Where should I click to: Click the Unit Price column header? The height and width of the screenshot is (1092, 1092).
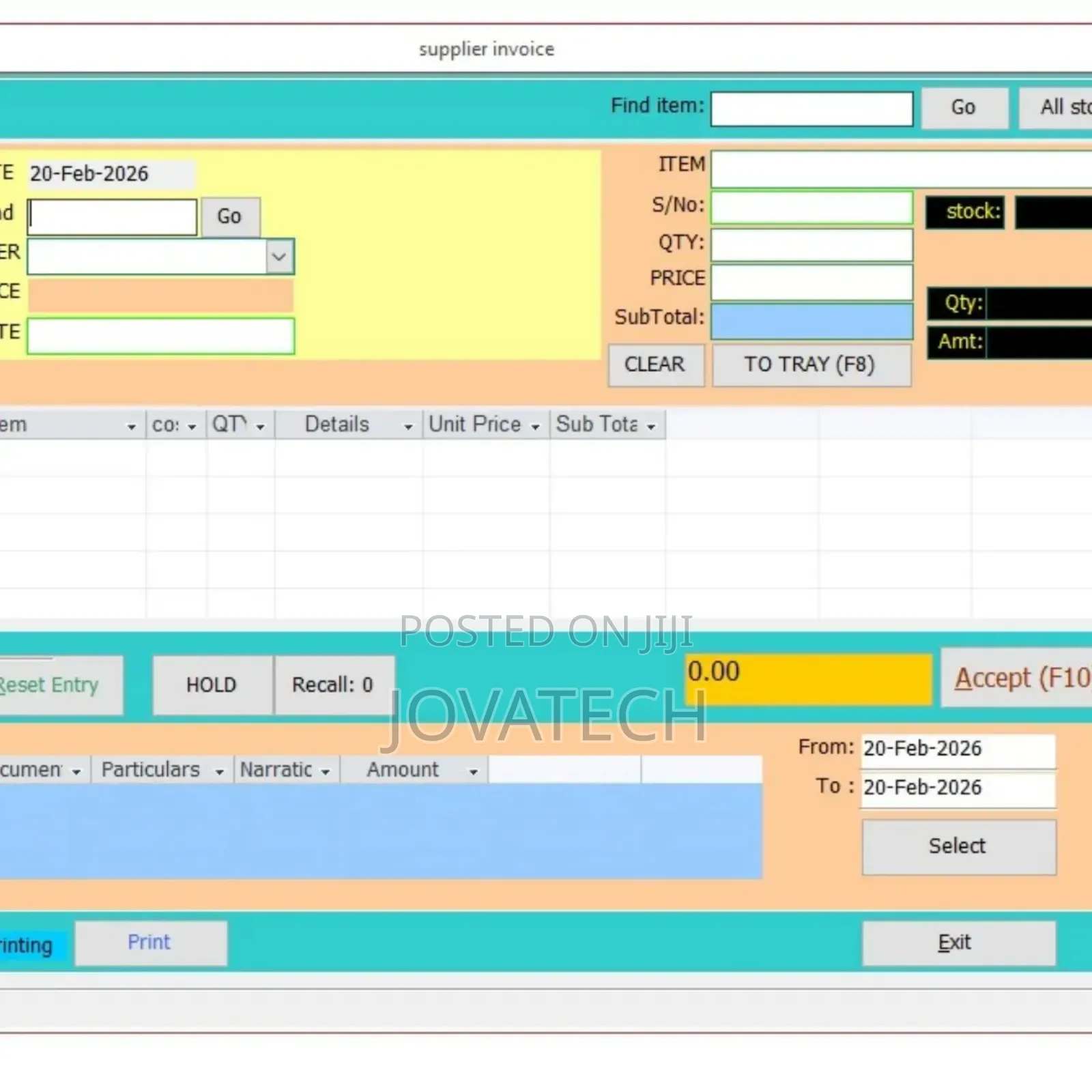486,425
